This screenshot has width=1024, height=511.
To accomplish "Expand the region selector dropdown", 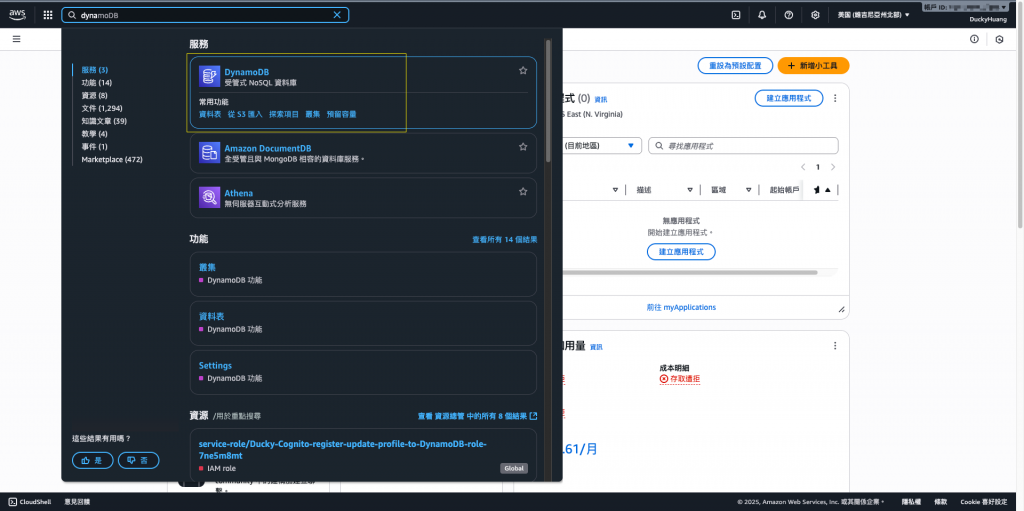I will click(x=873, y=15).
